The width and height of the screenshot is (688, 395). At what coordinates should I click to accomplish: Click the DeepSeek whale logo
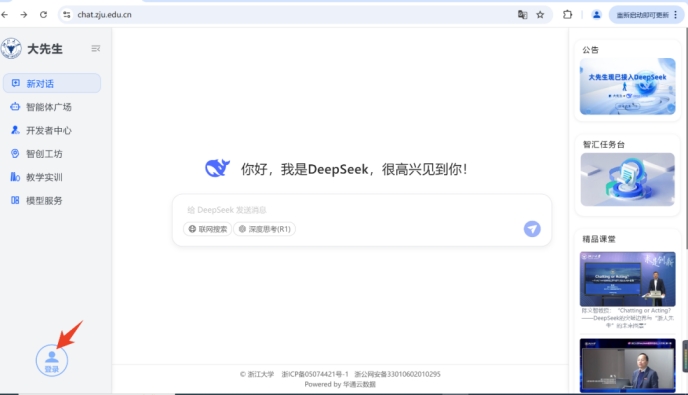[217, 169]
